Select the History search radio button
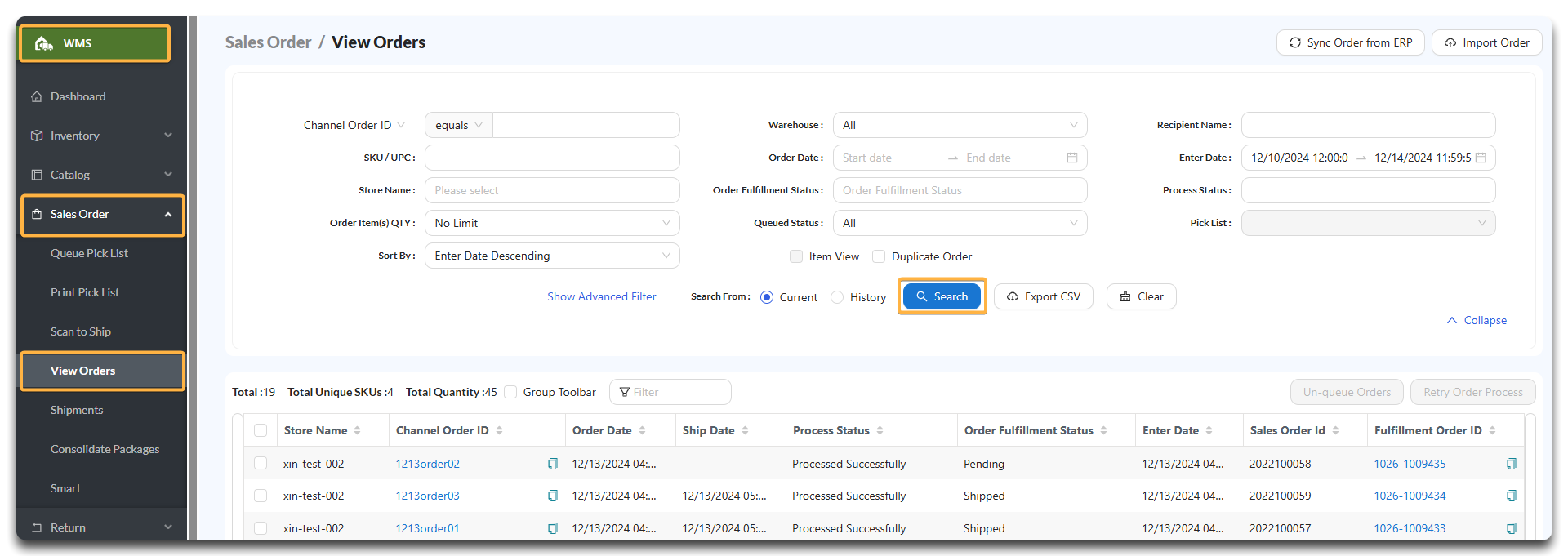Image resolution: width=1568 pixels, height=556 pixels. click(837, 297)
